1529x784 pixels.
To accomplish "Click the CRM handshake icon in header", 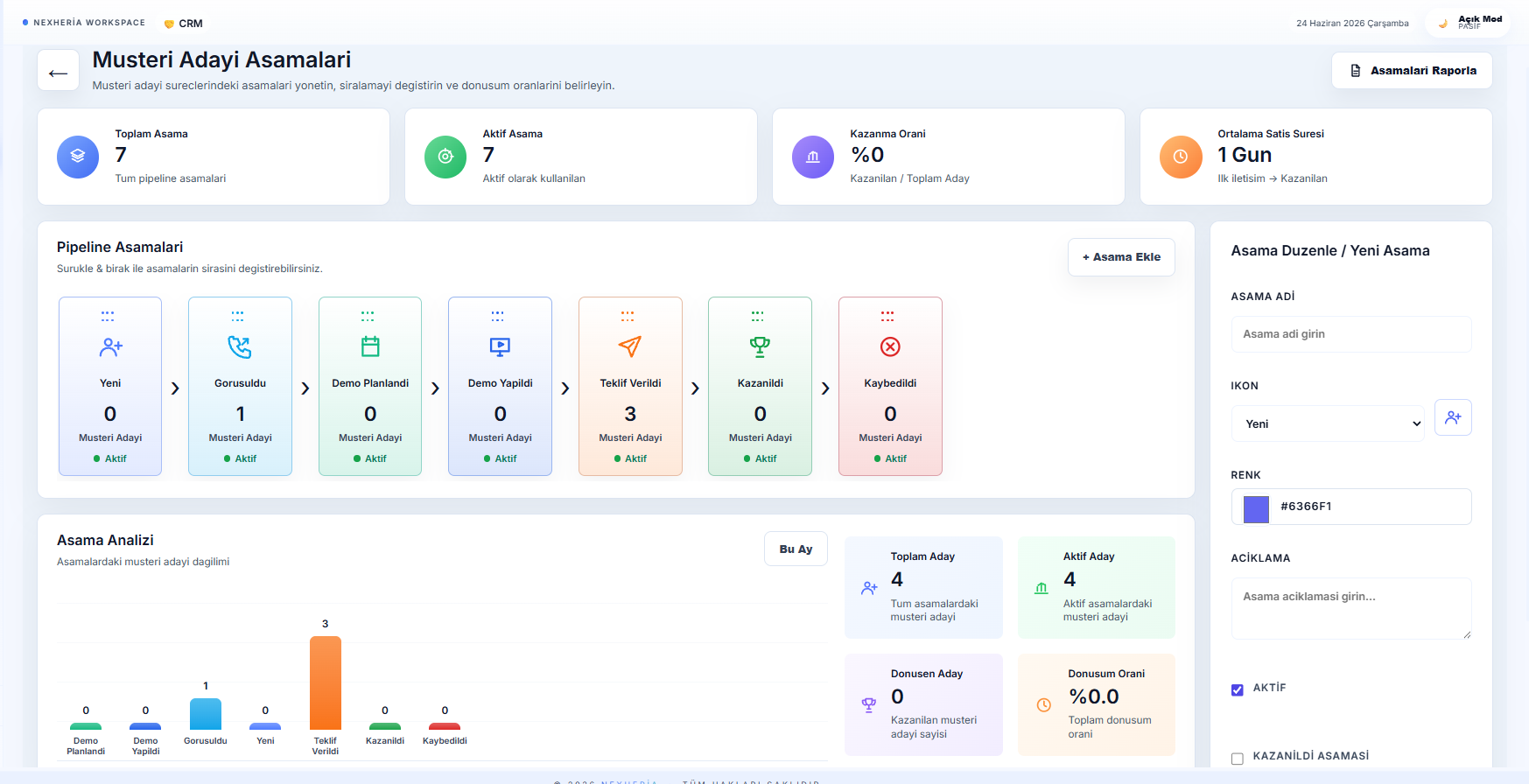I will pyautogui.click(x=169, y=24).
